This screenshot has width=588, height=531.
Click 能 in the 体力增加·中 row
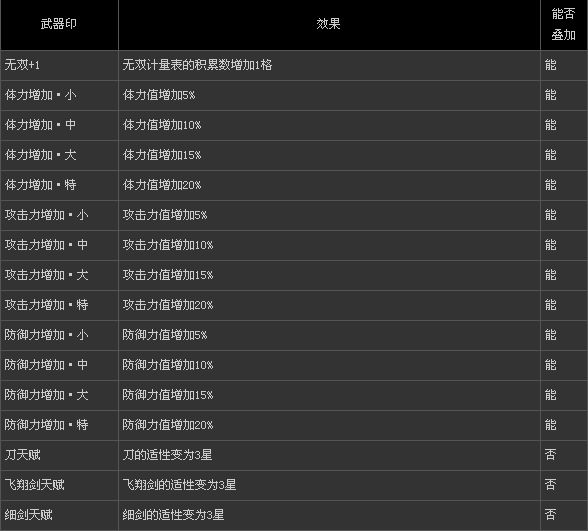(550, 125)
